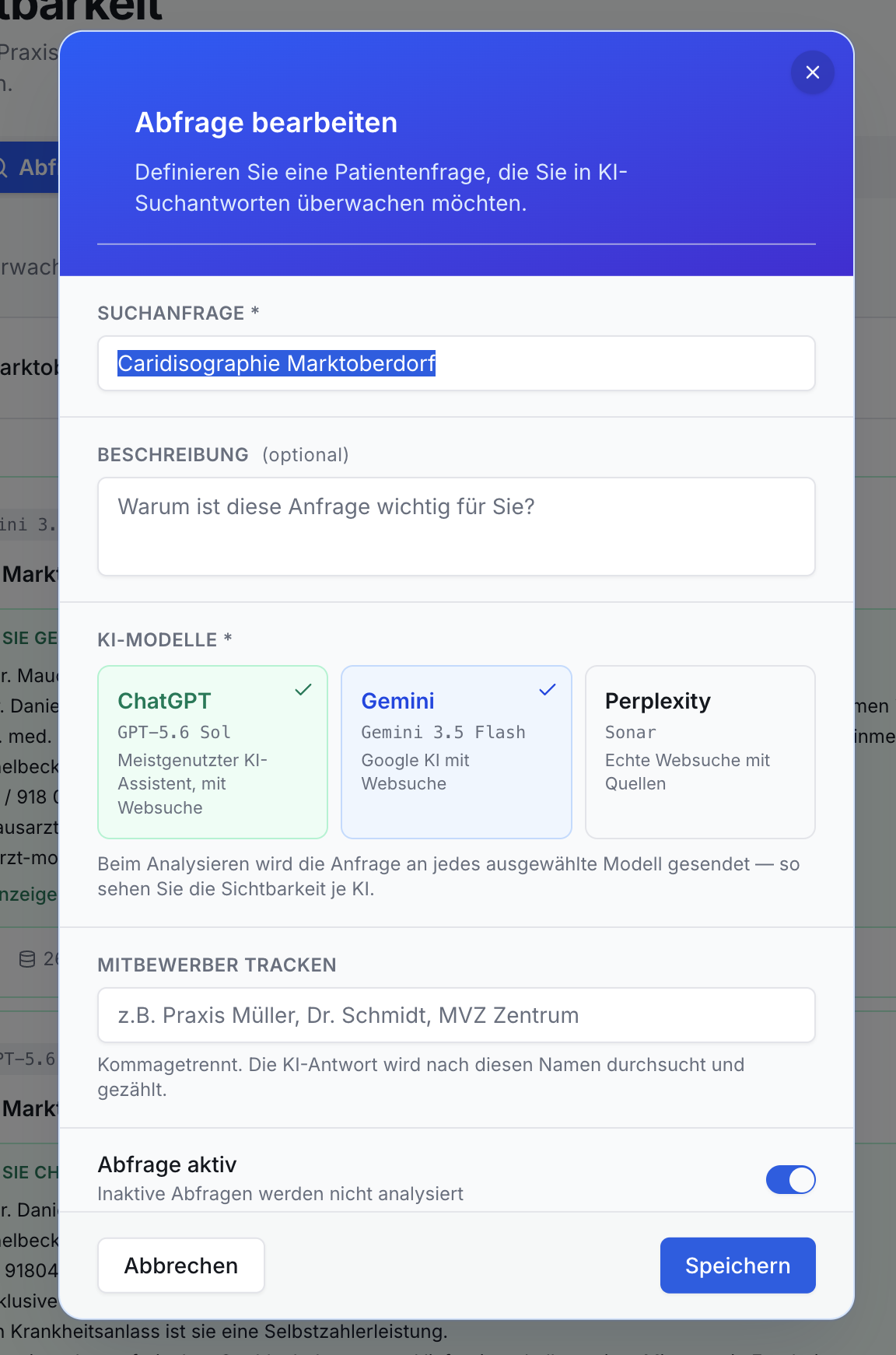Click the 'Echte Websuche mit Quellen' description
896x1355 pixels.
[688, 772]
